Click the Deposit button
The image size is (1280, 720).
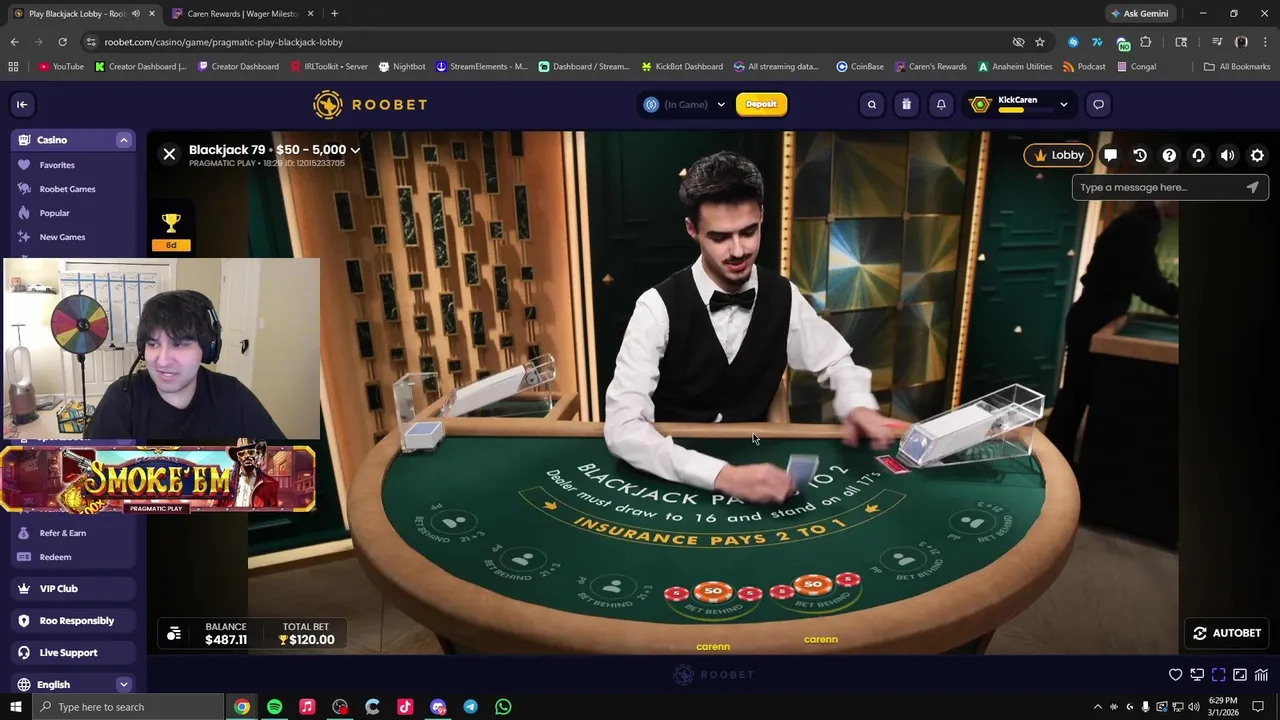[761, 104]
